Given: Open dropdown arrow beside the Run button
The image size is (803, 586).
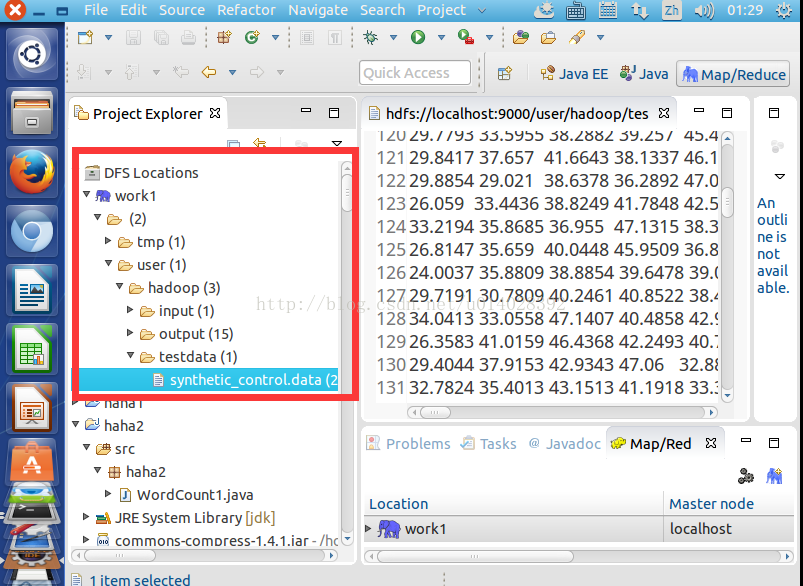Looking at the screenshot, I should (x=441, y=37).
